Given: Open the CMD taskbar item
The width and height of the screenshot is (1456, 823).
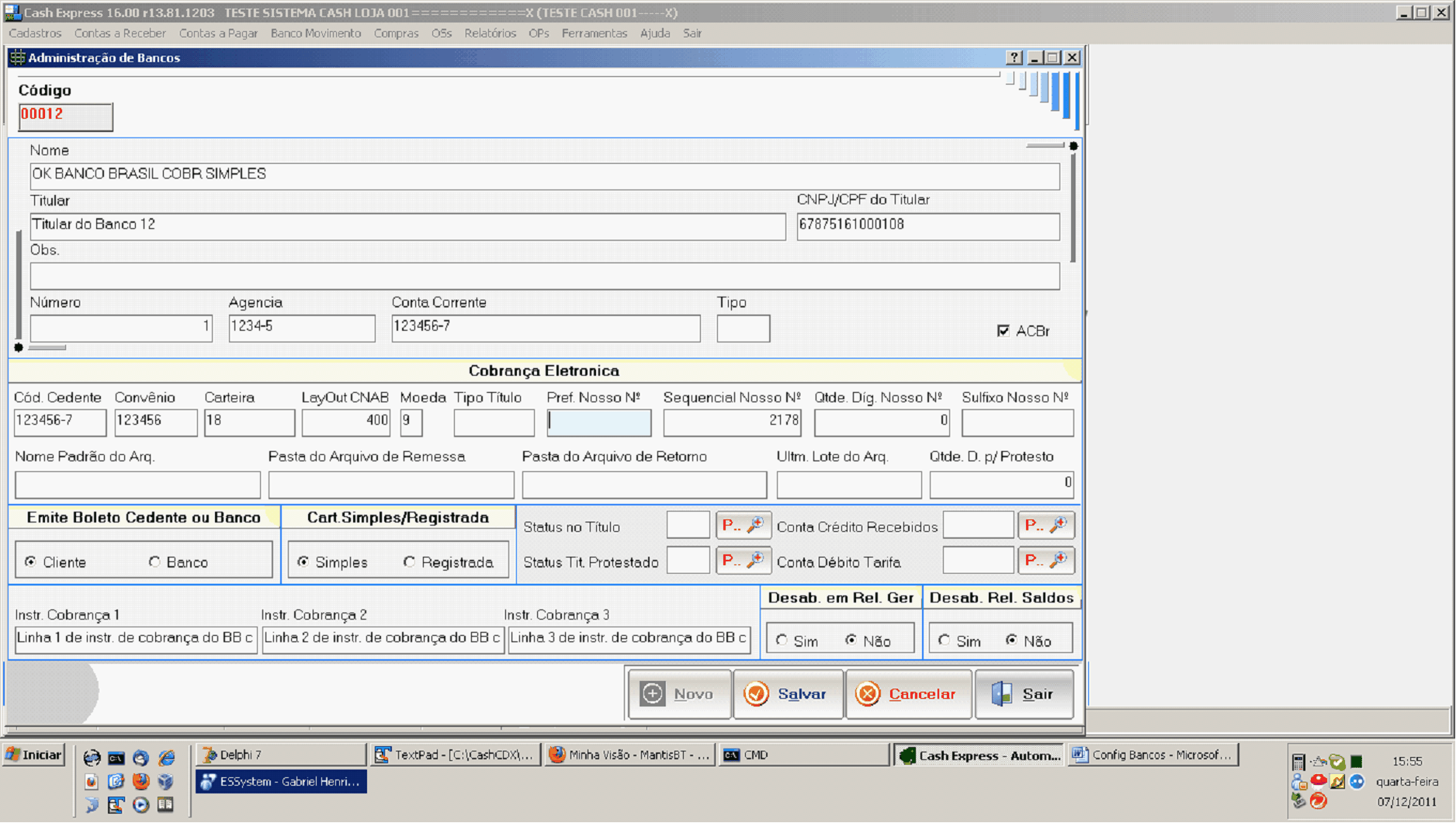Looking at the screenshot, I should pyautogui.click(x=803, y=755).
